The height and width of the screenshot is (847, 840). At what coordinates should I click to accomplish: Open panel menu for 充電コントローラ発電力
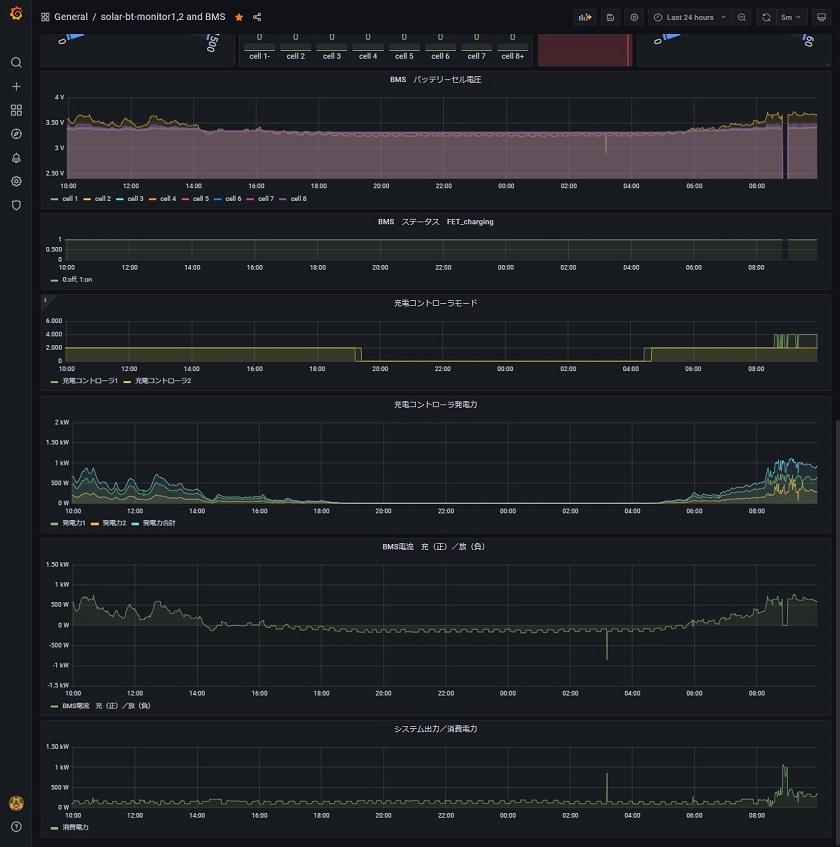[x=435, y=405]
